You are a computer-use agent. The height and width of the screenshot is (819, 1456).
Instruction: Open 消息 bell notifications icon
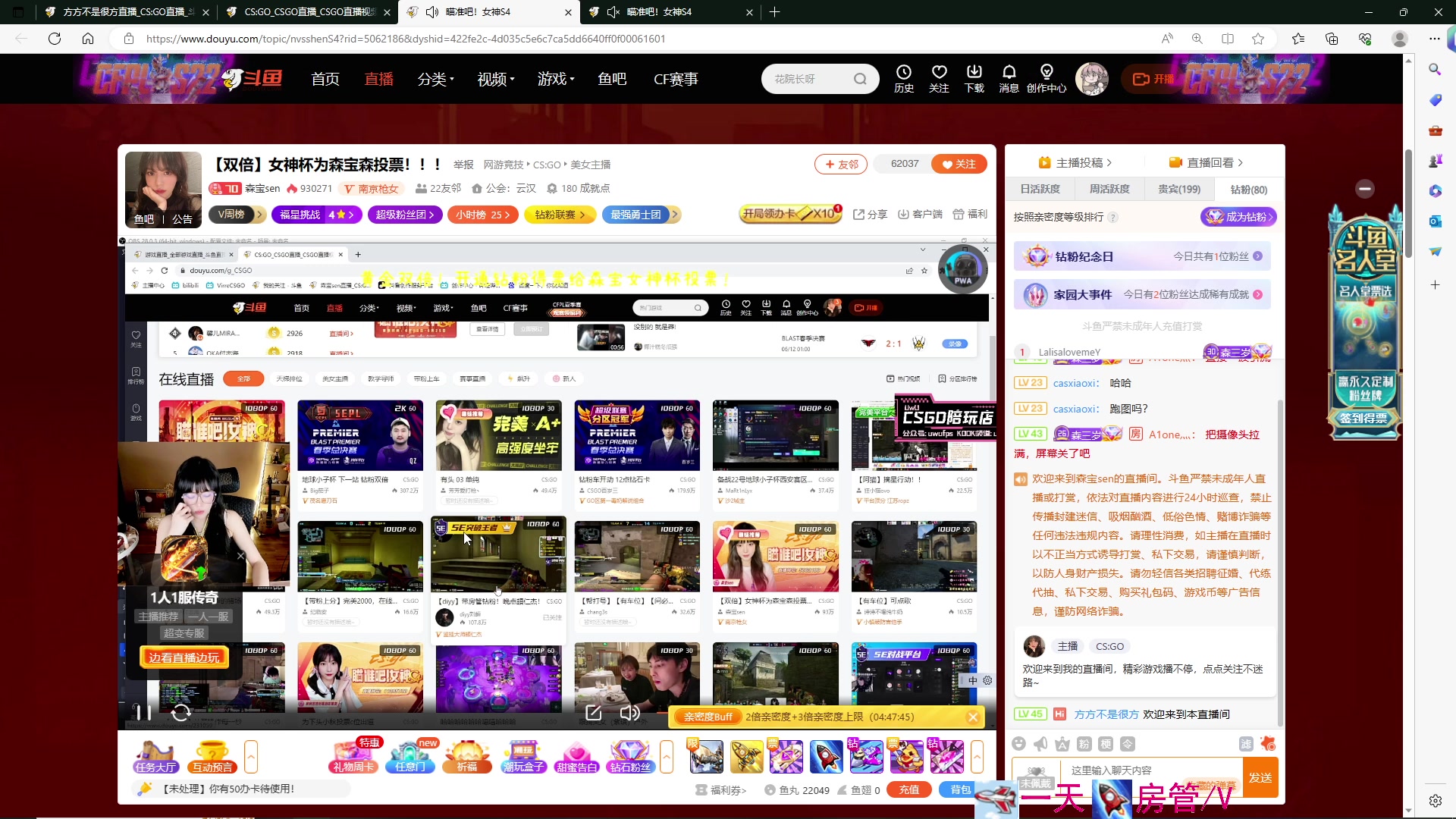[1009, 78]
